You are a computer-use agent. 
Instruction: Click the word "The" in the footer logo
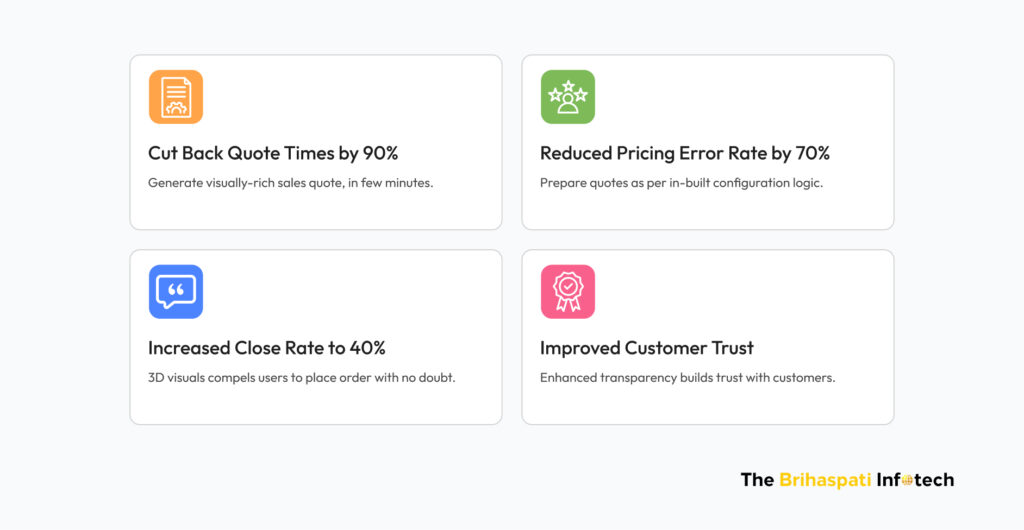tap(757, 480)
